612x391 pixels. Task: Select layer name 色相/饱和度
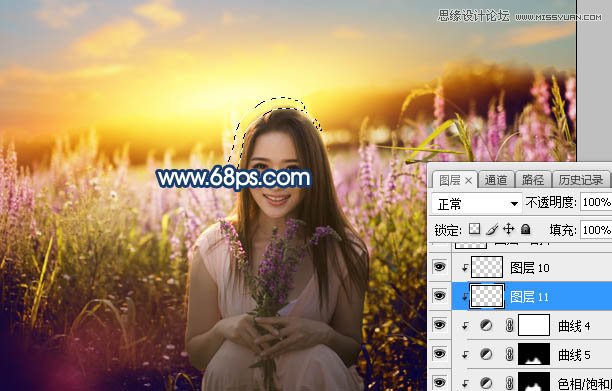584,384
